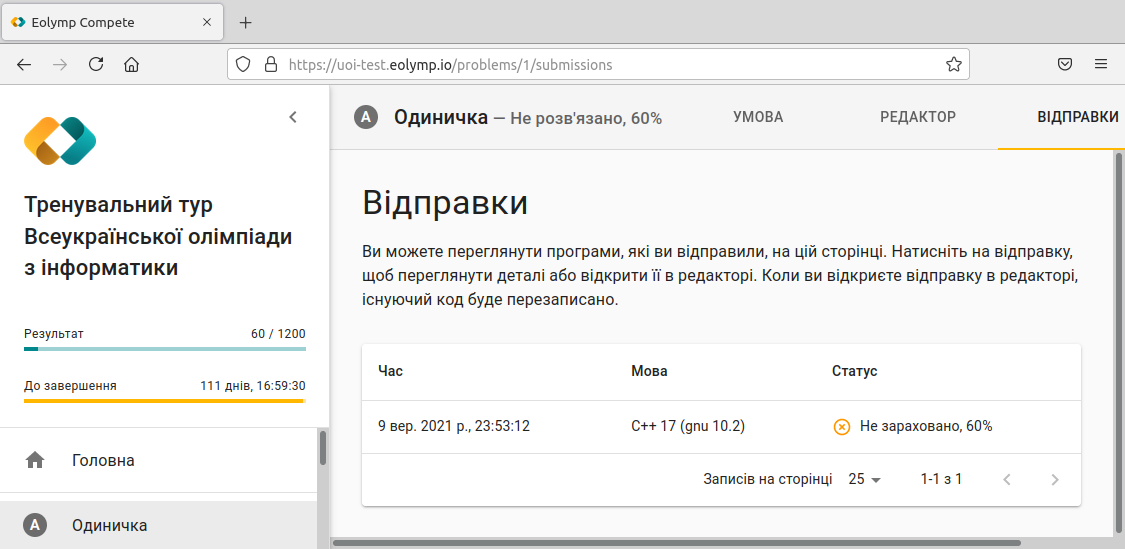The image size is (1125, 549).
Task: Click the Записів на сторінці label
Action: point(768,479)
